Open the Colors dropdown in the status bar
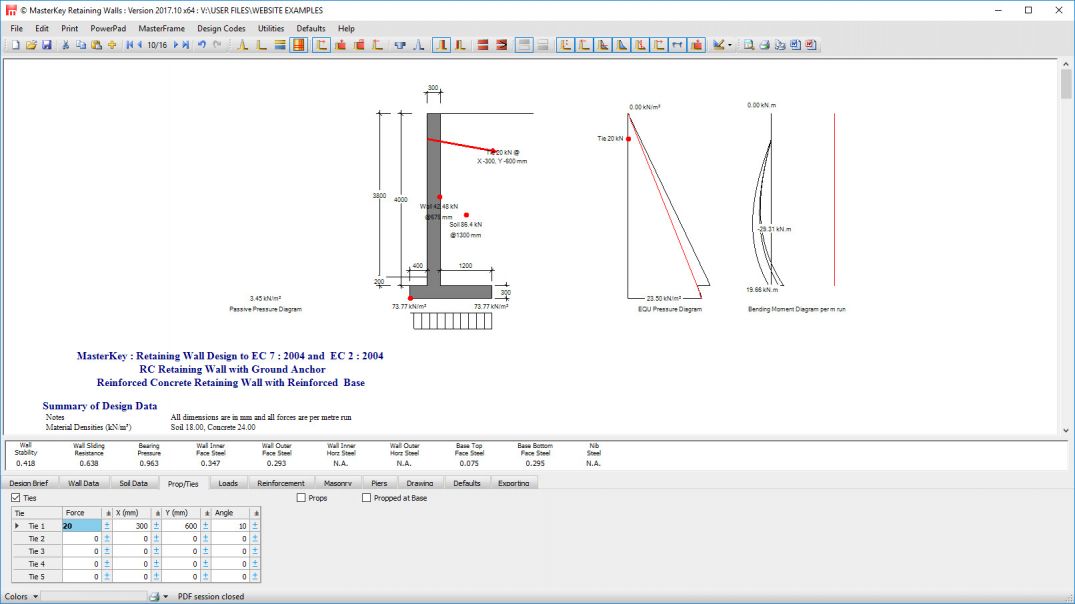This screenshot has width=1075, height=604. pyautogui.click(x=36, y=596)
